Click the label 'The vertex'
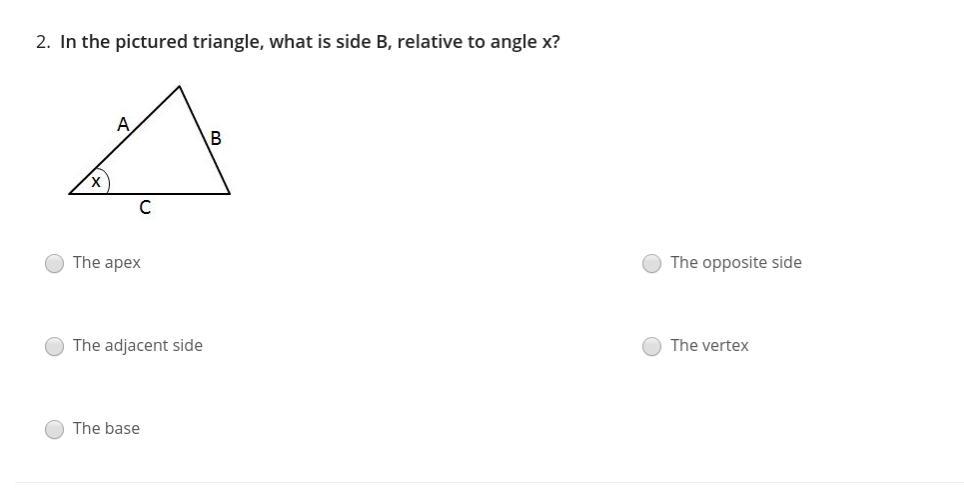 (709, 346)
